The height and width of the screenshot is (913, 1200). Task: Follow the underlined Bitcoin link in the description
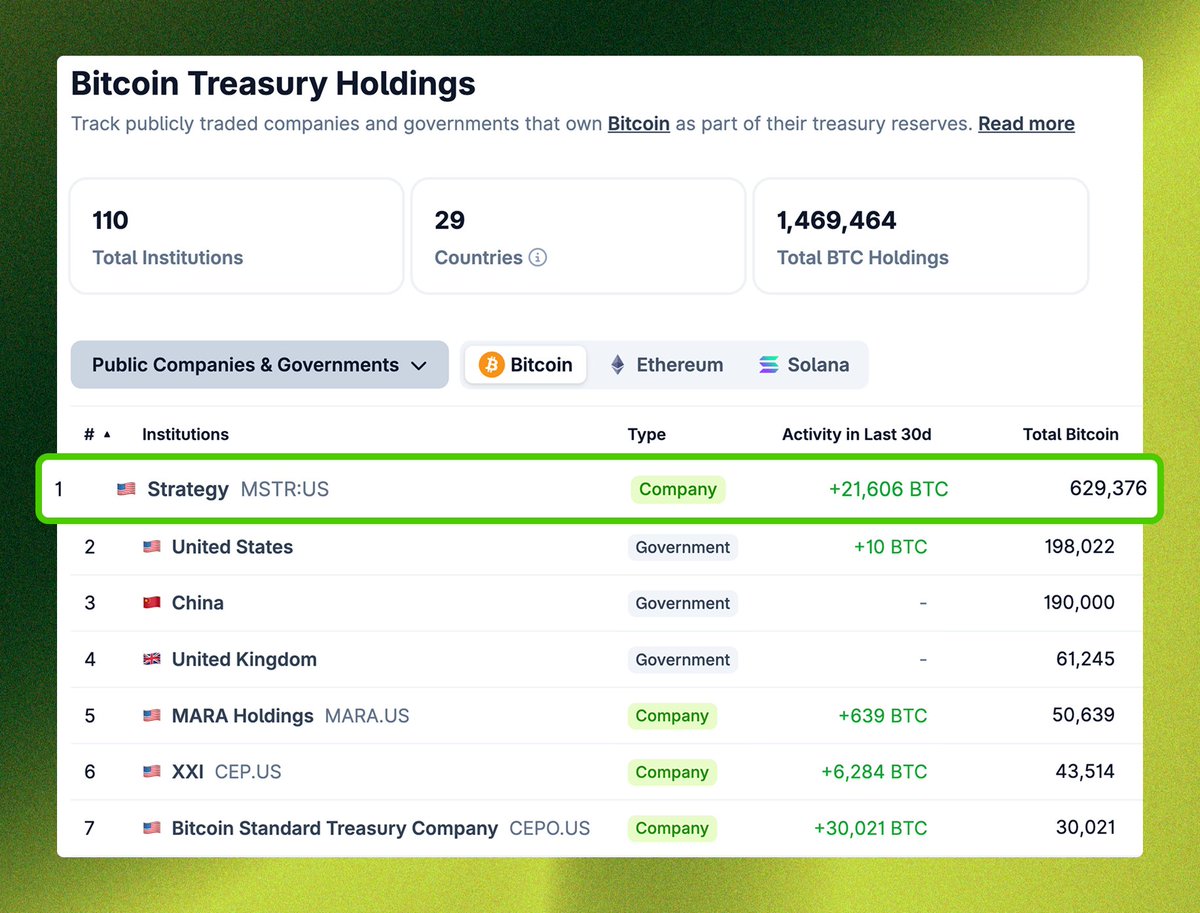click(x=638, y=124)
